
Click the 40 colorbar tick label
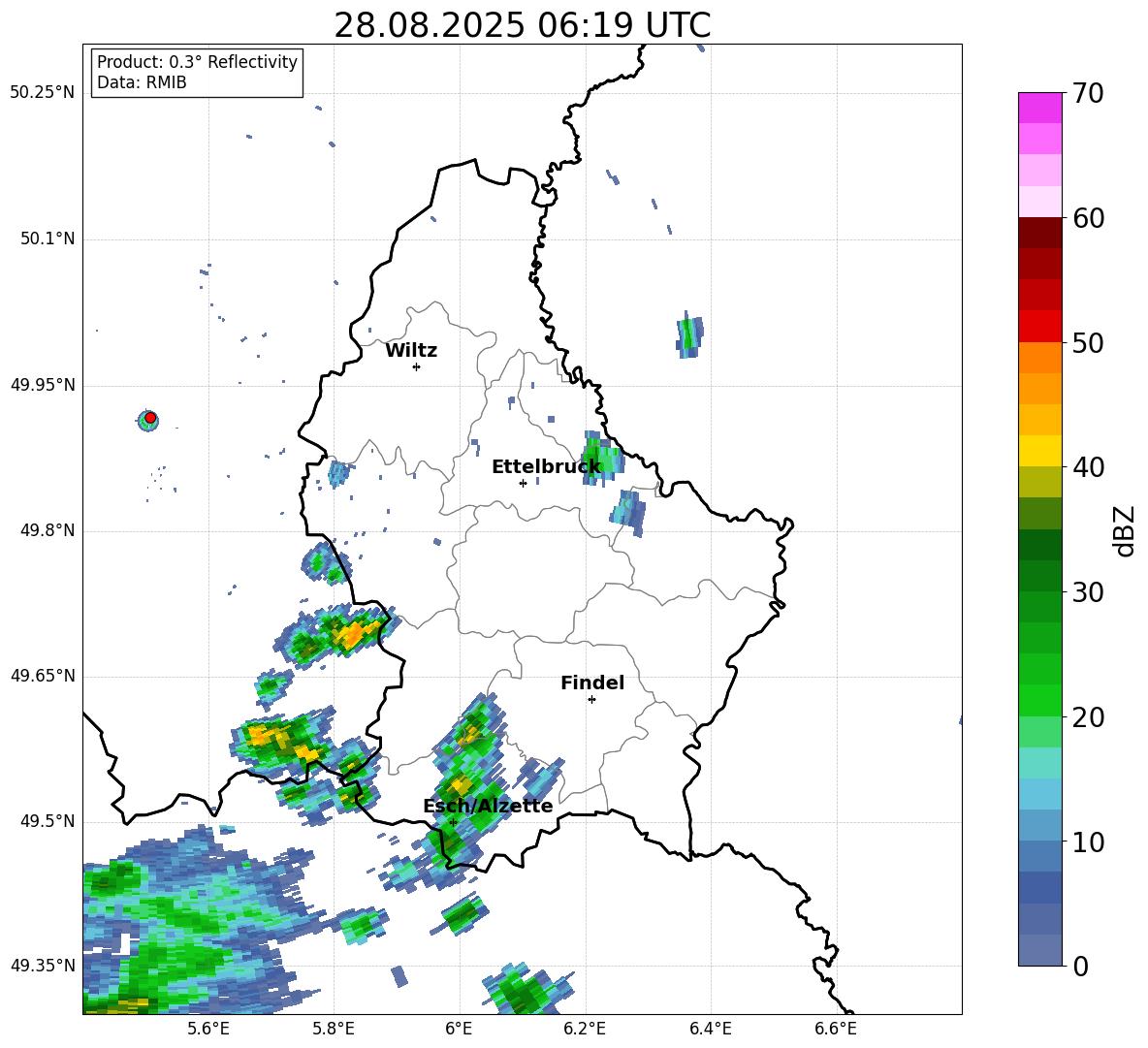pyautogui.click(x=1088, y=467)
